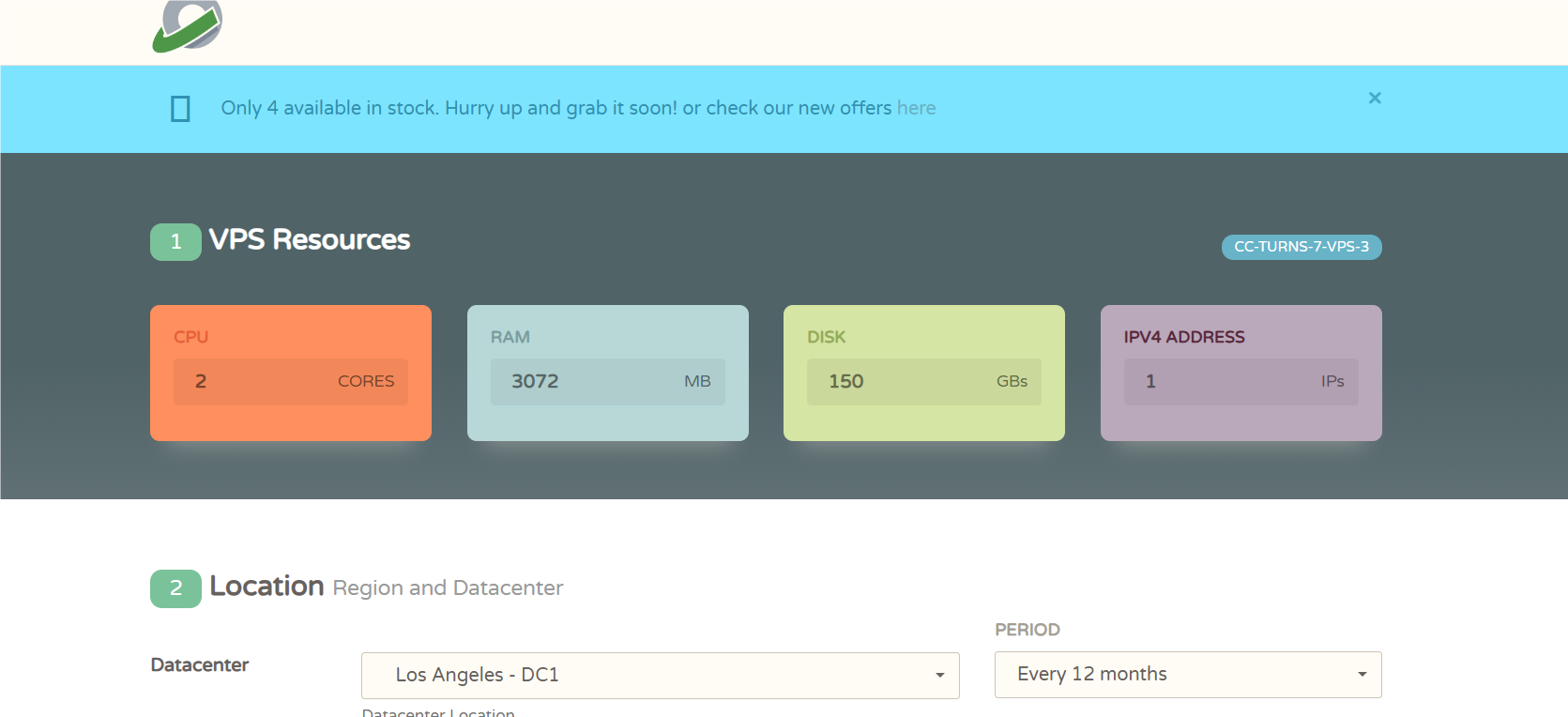The width and height of the screenshot is (1568, 717).
Task: Click the step 1 number badge
Action: coord(175,242)
